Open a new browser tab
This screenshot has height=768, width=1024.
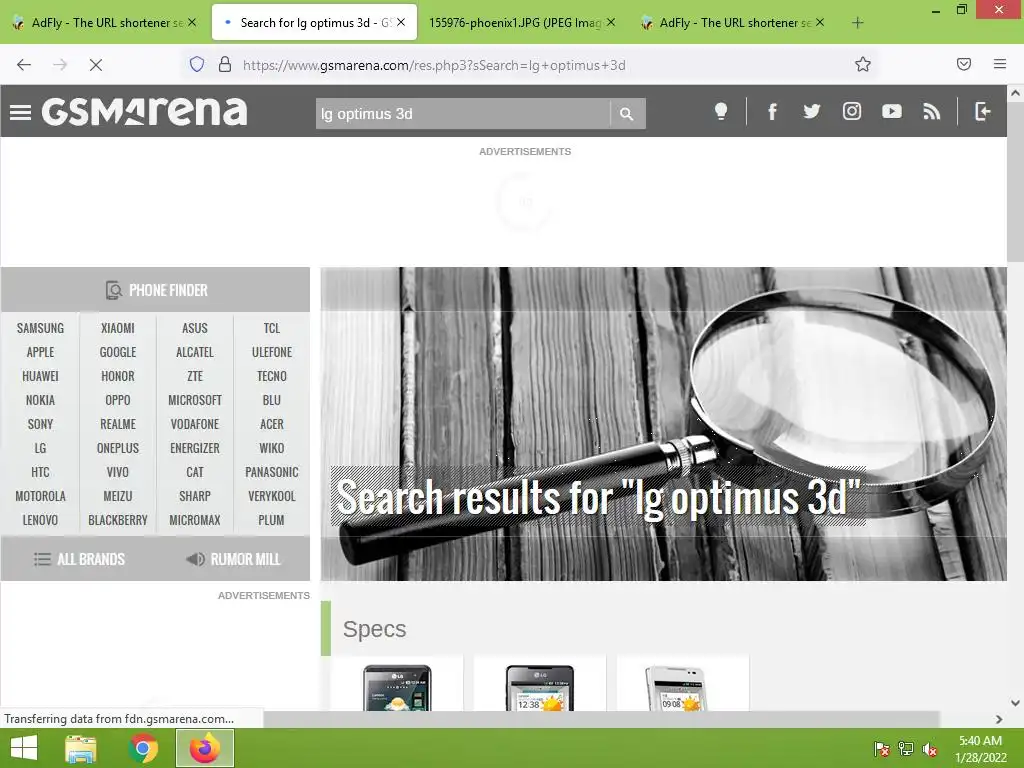[x=857, y=23]
